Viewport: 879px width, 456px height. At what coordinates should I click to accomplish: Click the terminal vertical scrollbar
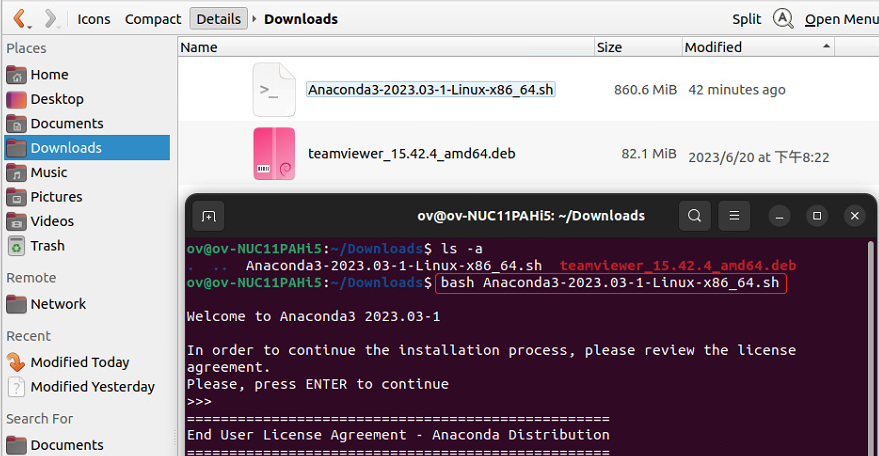tap(871, 348)
